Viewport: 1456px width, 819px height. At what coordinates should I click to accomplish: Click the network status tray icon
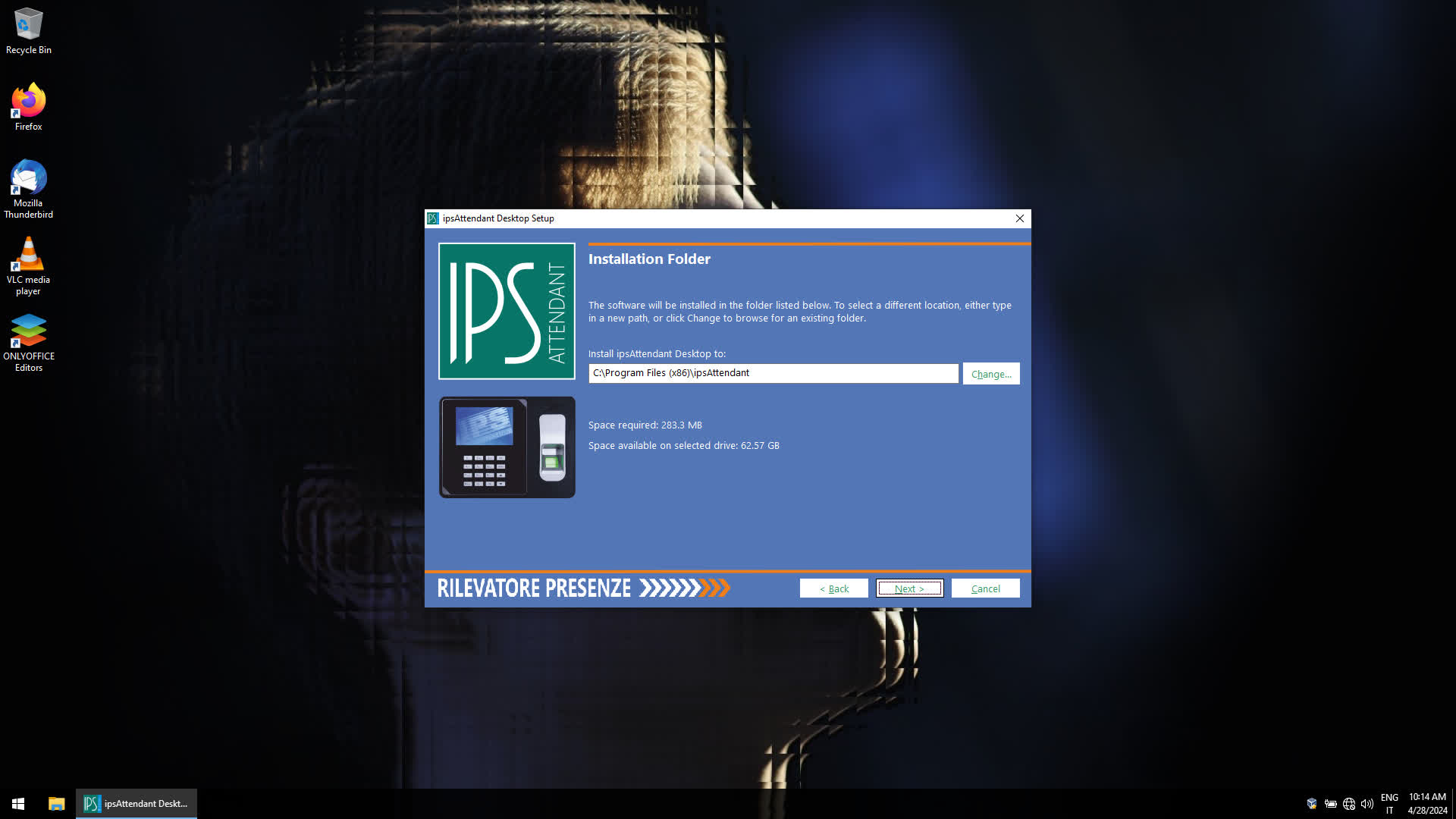tap(1348, 803)
